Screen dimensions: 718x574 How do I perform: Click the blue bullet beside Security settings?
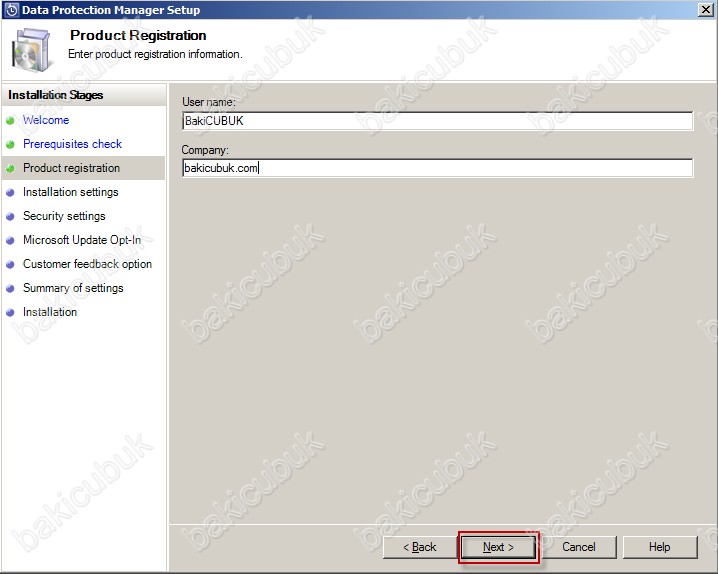pyautogui.click(x=11, y=217)
